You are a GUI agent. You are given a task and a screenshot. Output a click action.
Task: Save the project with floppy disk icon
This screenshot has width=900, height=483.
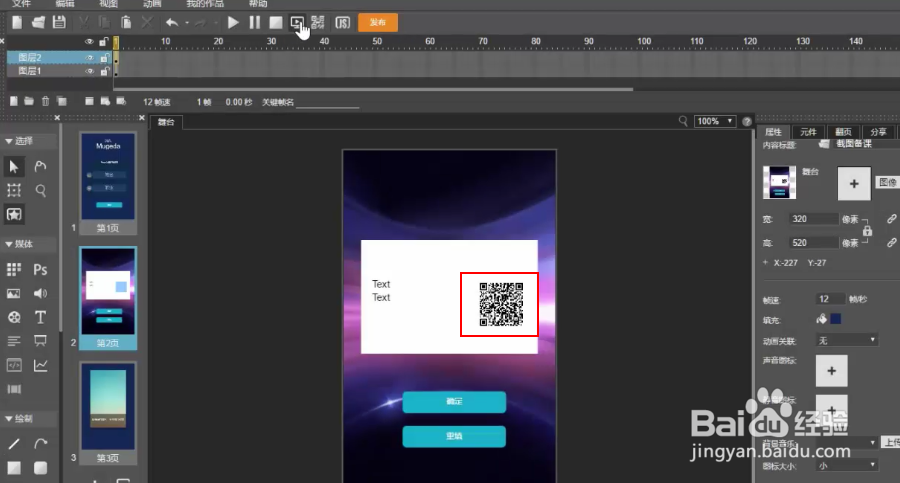coord(59,22)
